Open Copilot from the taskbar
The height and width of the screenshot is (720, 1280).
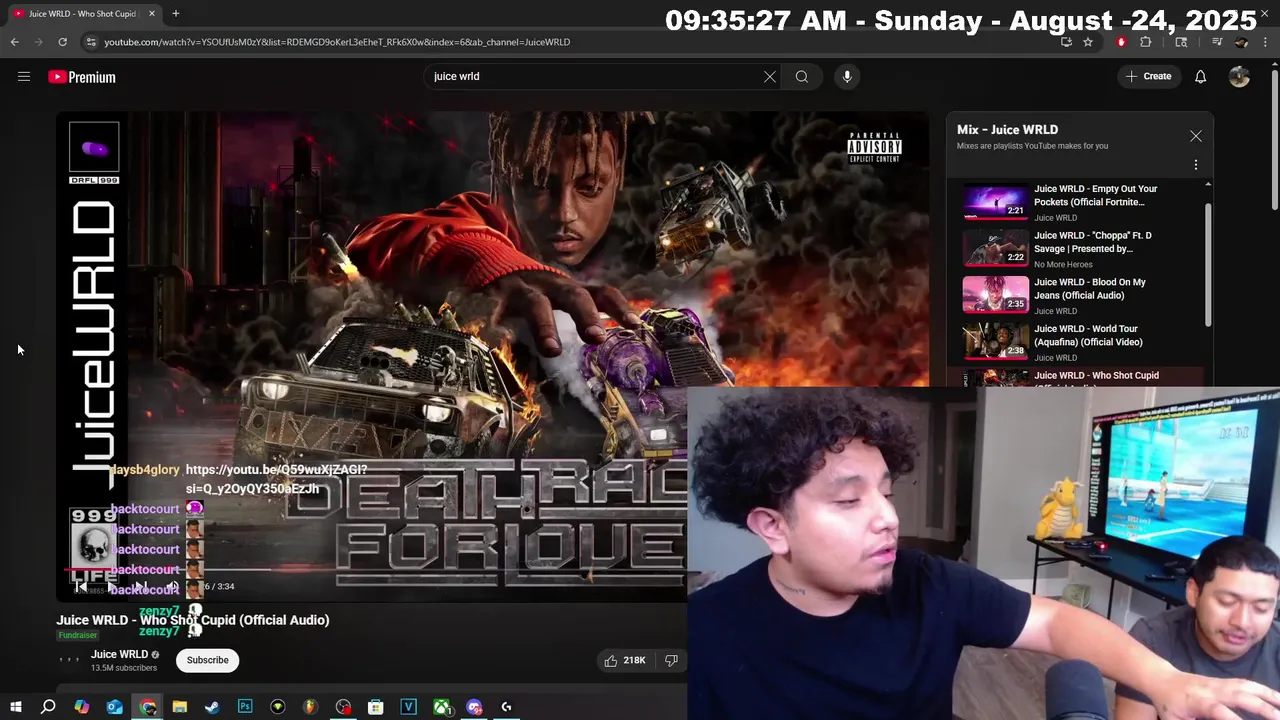[82, 707]
